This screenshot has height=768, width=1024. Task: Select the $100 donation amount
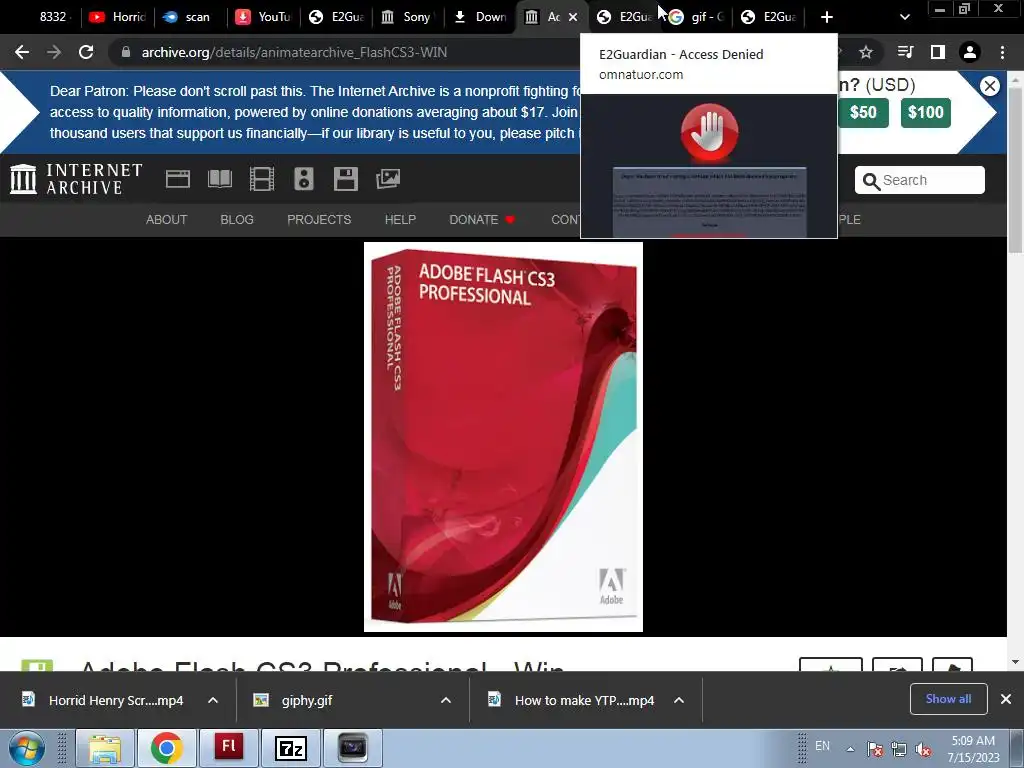tap(925, 112)
